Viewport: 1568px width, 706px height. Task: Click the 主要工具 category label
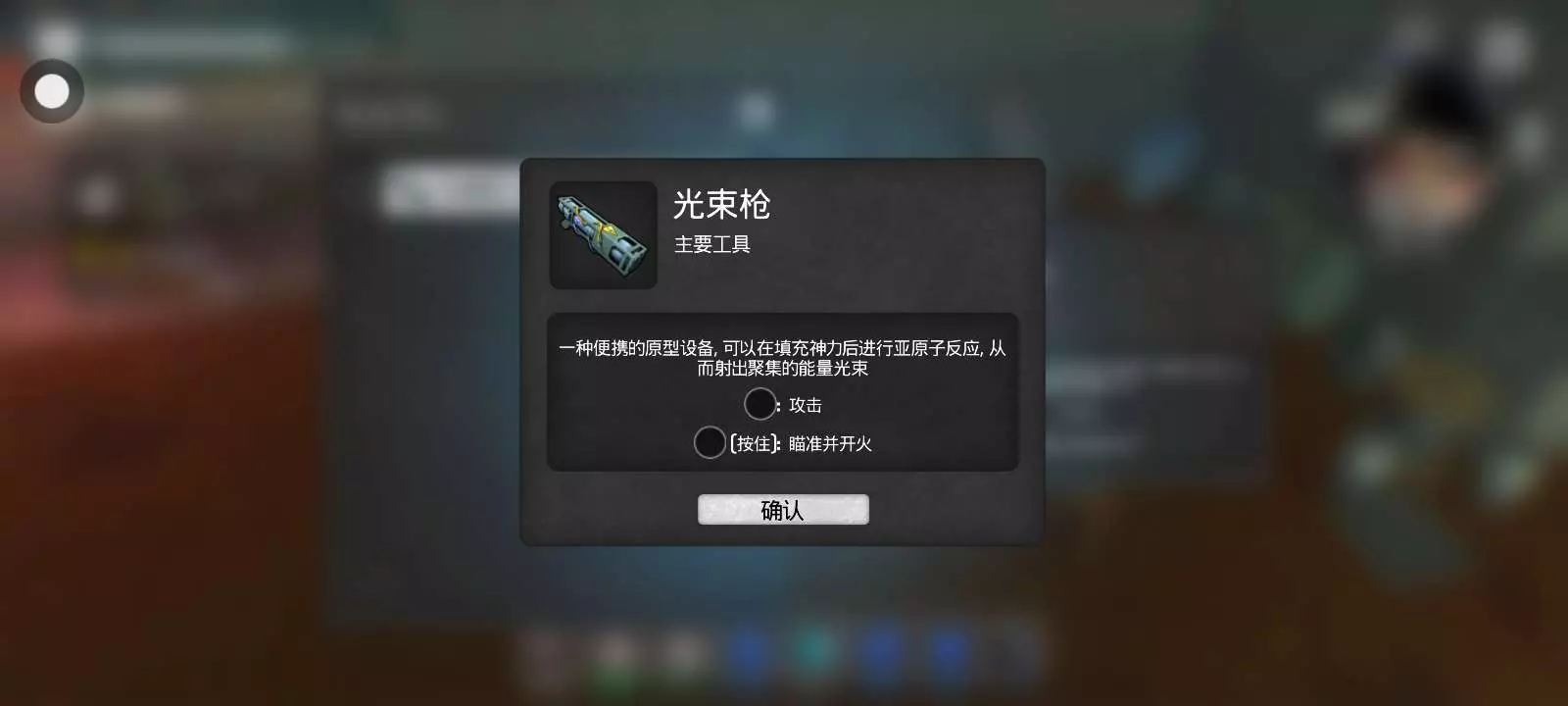712,244
